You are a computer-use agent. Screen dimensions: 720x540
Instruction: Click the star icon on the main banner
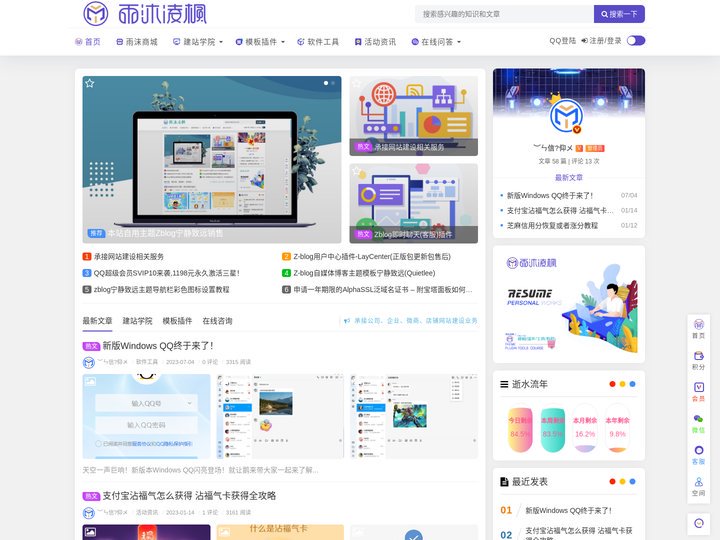(90, 83)
